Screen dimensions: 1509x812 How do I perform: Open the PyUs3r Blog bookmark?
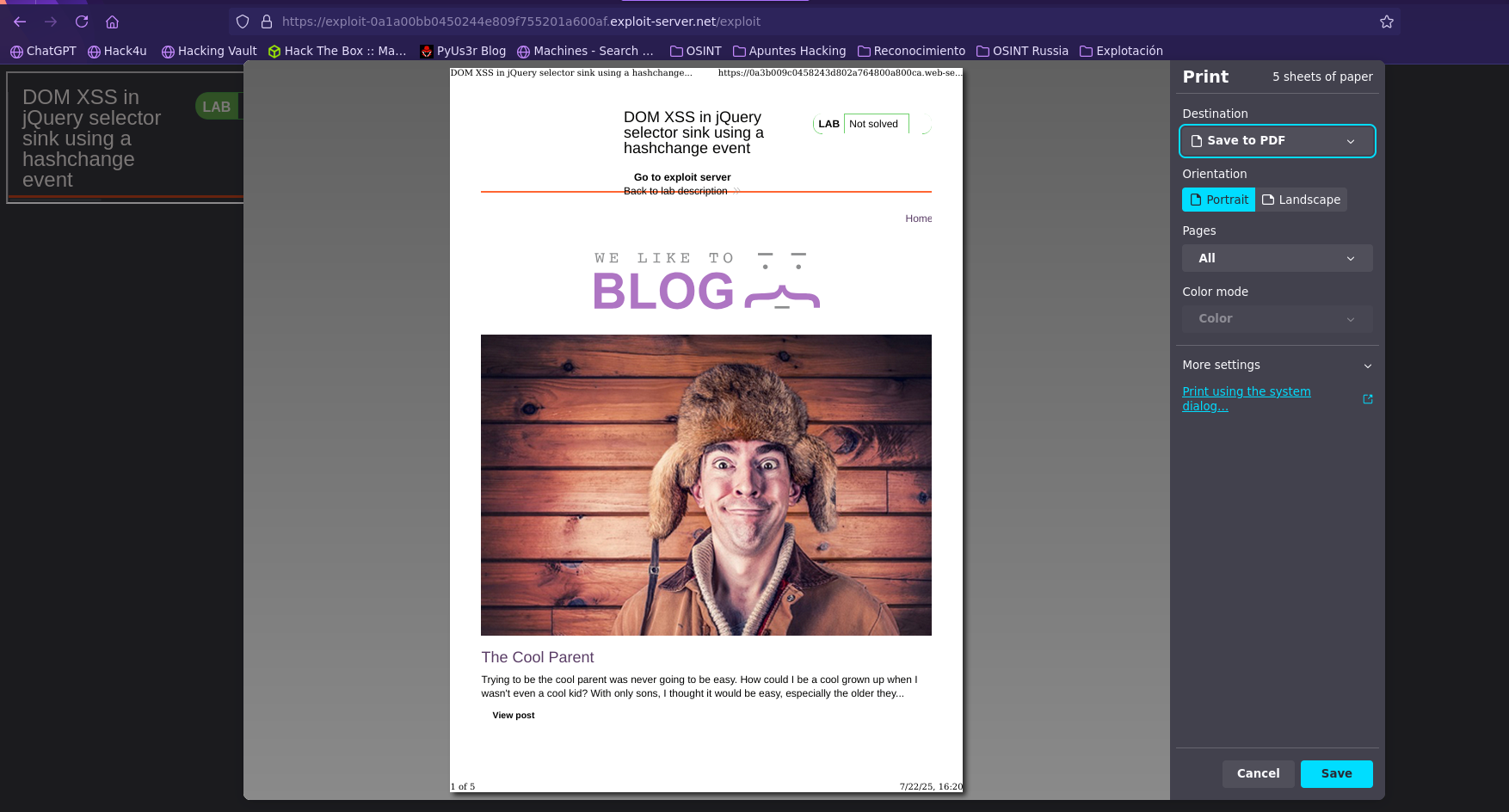click(463, 51)
